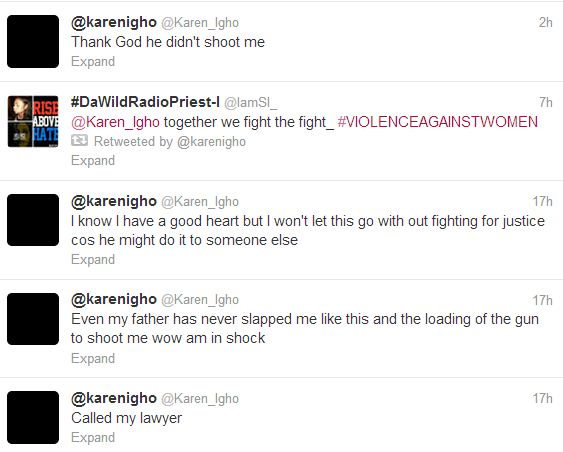The image size is (563, 452).
Task: Expand the 'Called my lawyer' tweet
Action: point(93,437)
